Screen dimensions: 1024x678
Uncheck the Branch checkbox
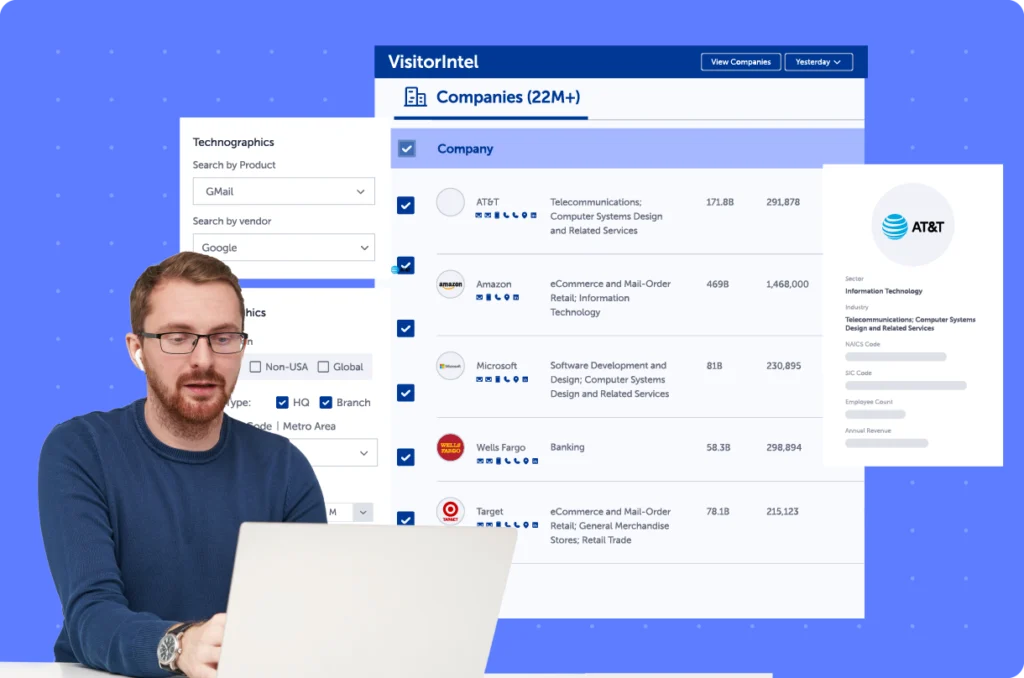[x=326, y=402]
